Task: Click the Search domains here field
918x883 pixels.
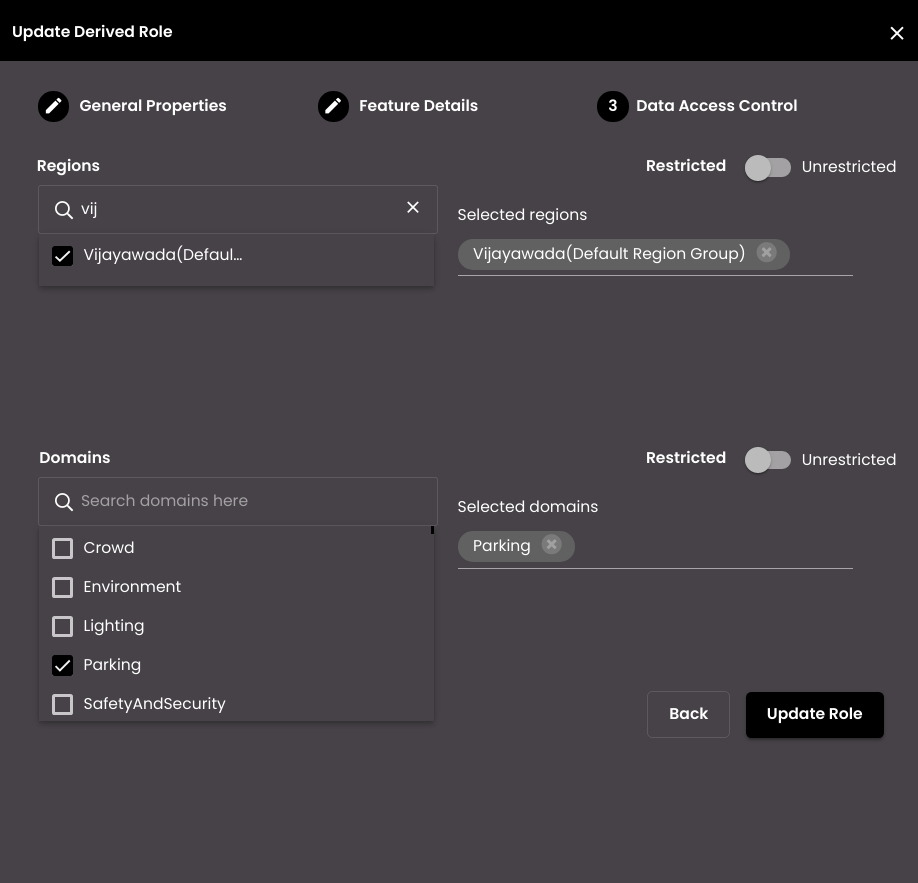Action: pyautogui.click(x=238, y=501)
